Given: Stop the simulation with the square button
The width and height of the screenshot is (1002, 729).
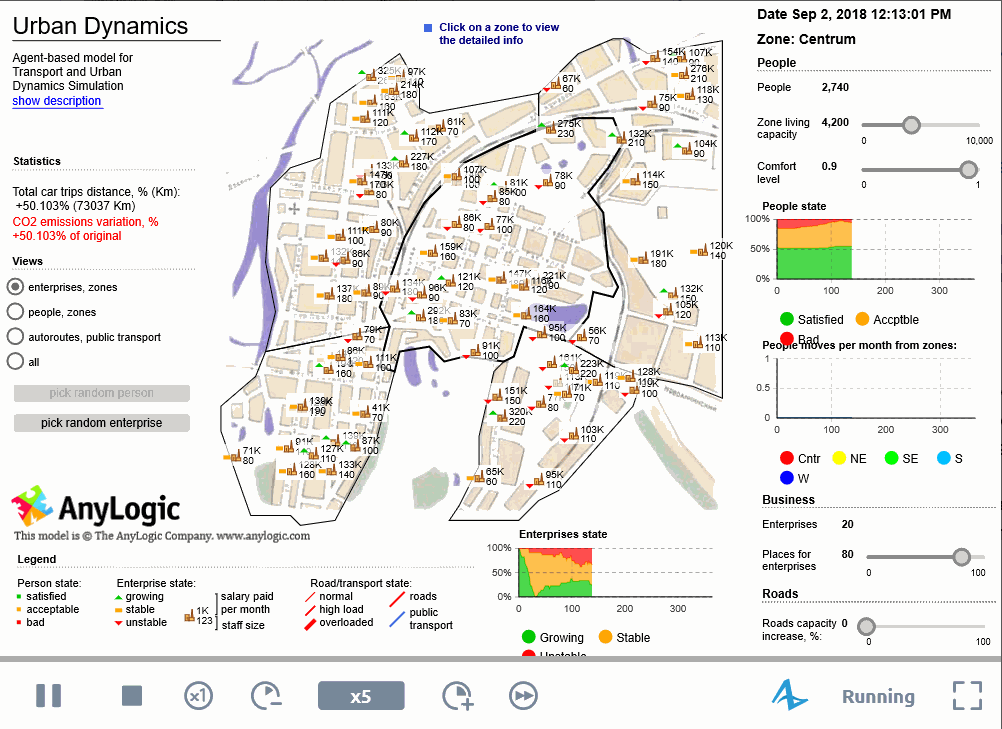Looking at the screenshot, I should click(x=132, y=696).
